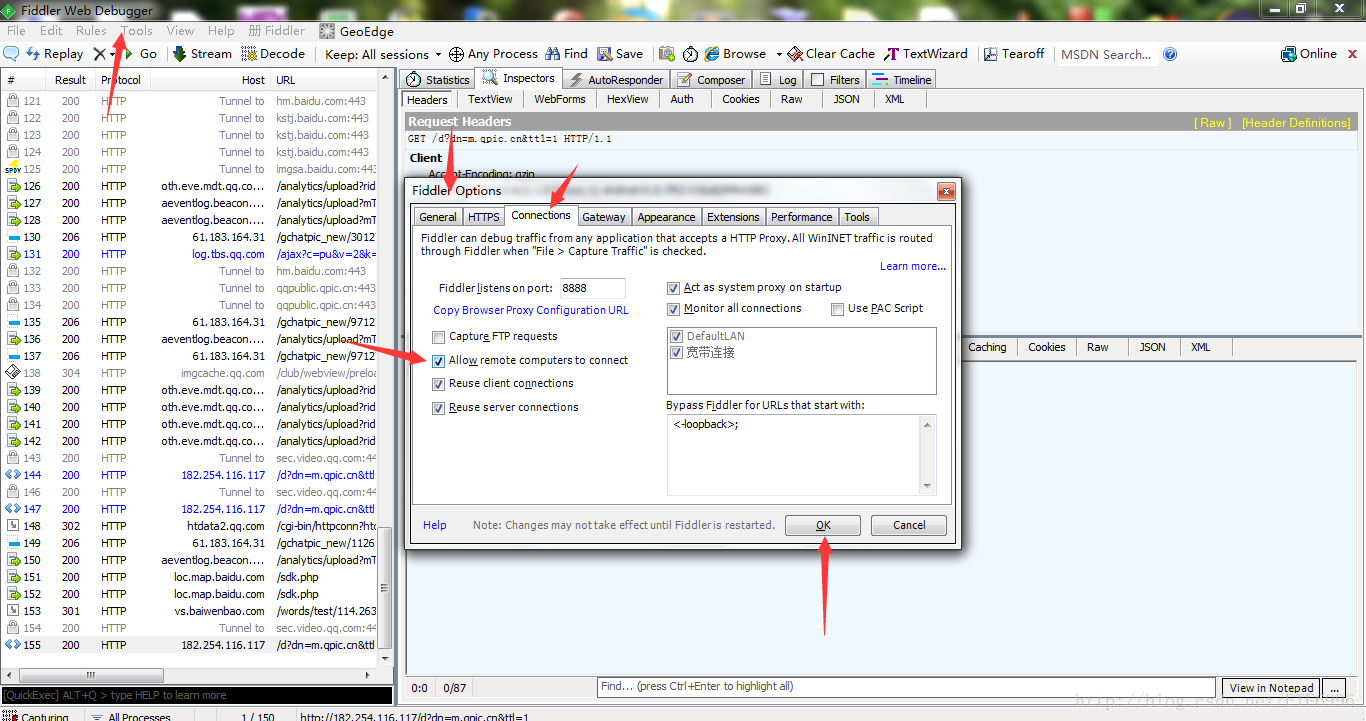Open the GeoEdge menu icon

[356, 31]
